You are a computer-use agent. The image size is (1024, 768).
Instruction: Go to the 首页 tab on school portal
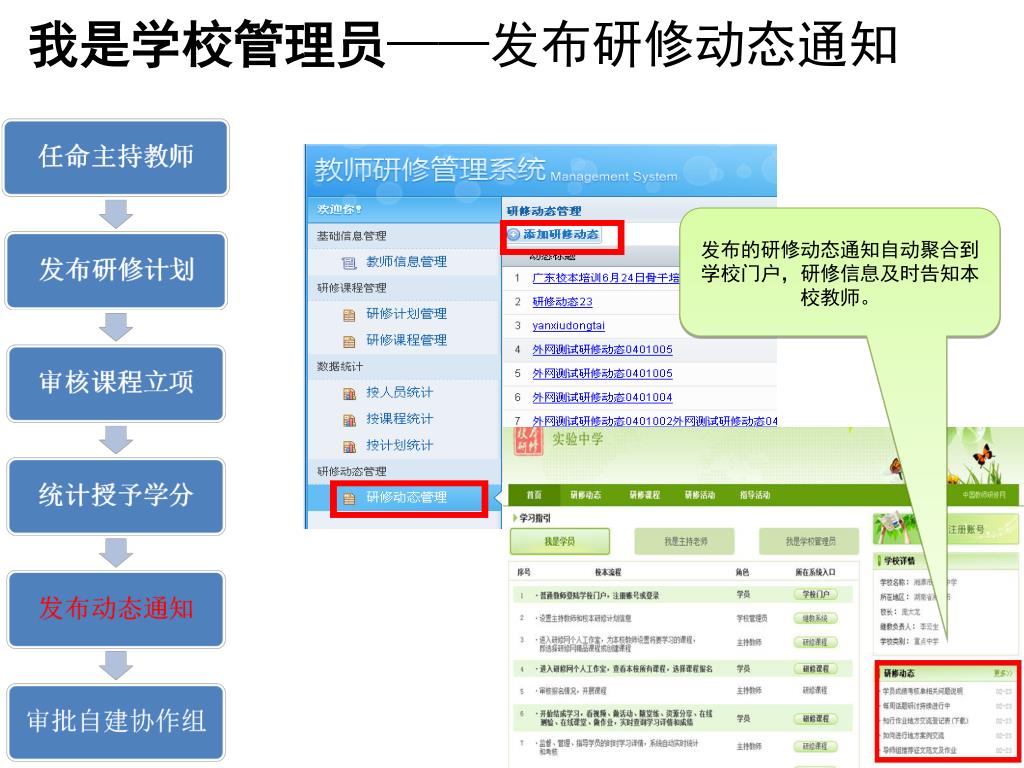pyautogui.click(x=534, y=495)
